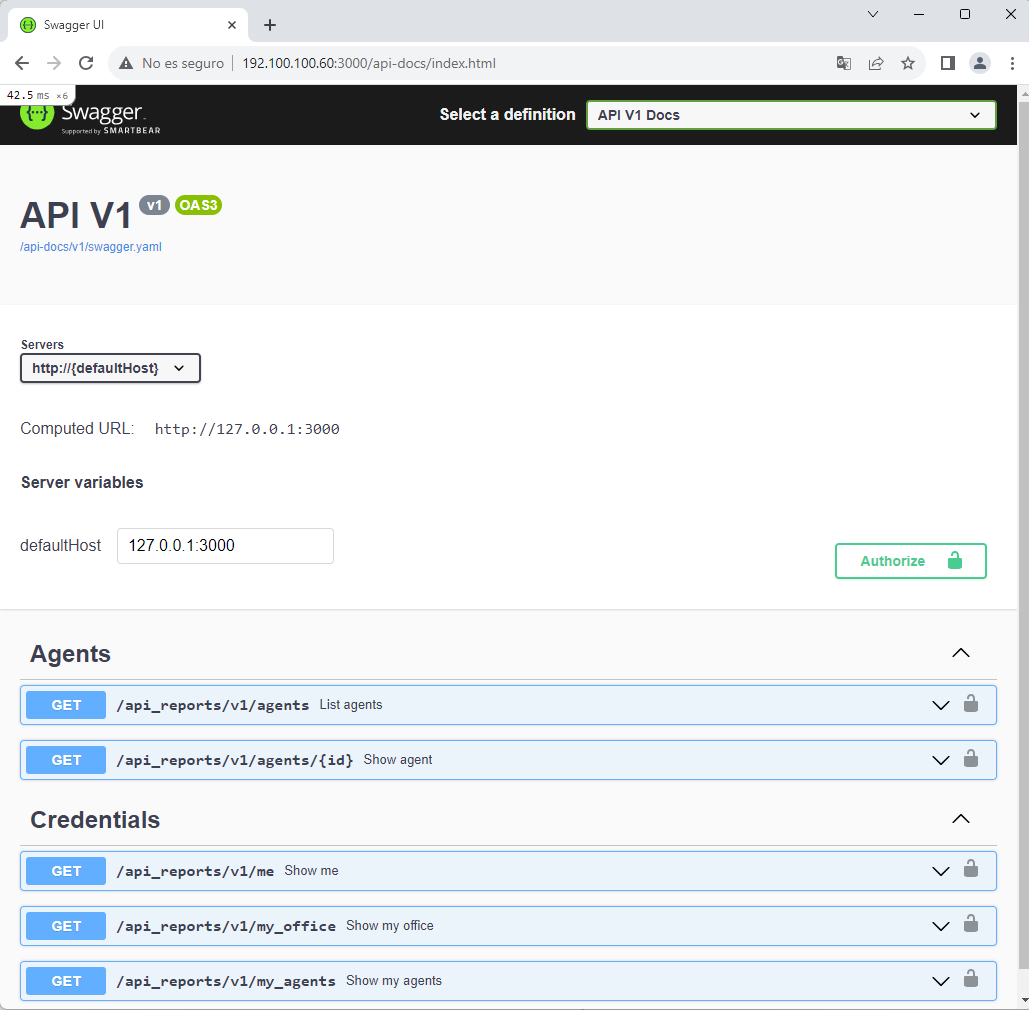Expand the Show my office chevron
Viewport: 1029px width, 1010px height.
coord(940,927)
